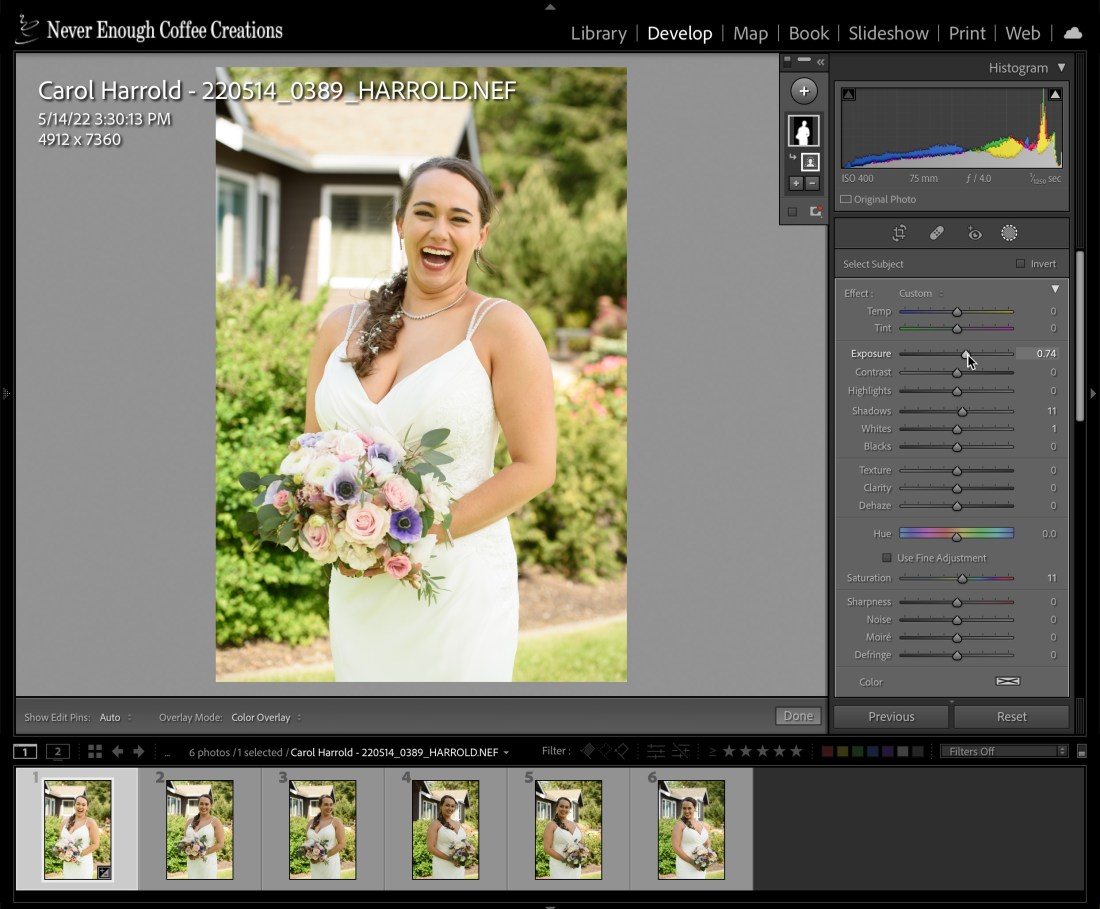The image size is (1100, 909).
Task: Go forward with filmstrip right arrow
Action: (139, 751)
